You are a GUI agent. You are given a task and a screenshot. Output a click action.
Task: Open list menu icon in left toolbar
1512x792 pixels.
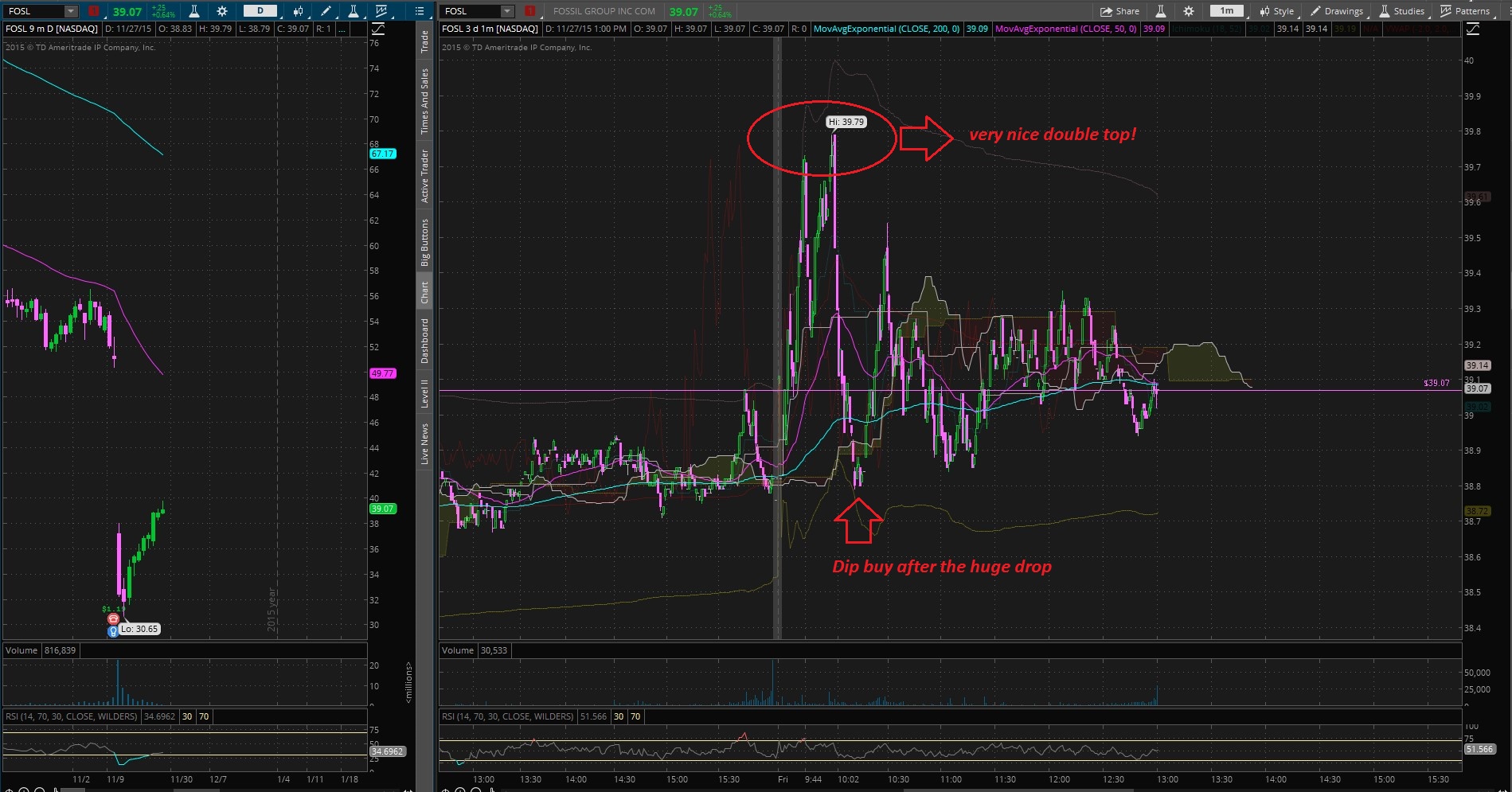pyautogui.click(x=420, y=11)
